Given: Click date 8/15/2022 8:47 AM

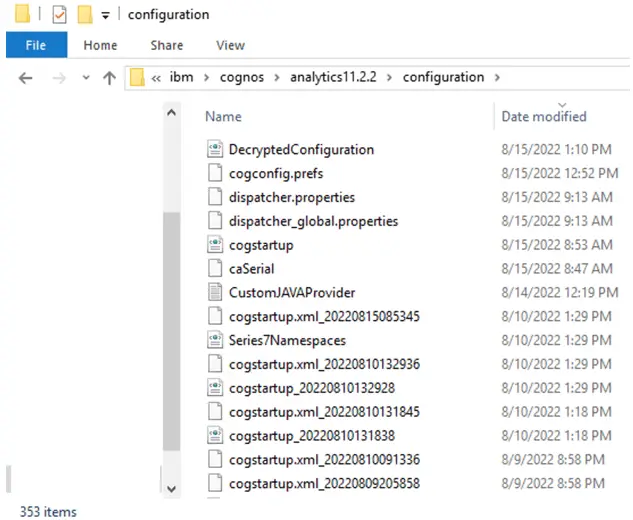Looking at the screenshot, I should pos(557,268).
